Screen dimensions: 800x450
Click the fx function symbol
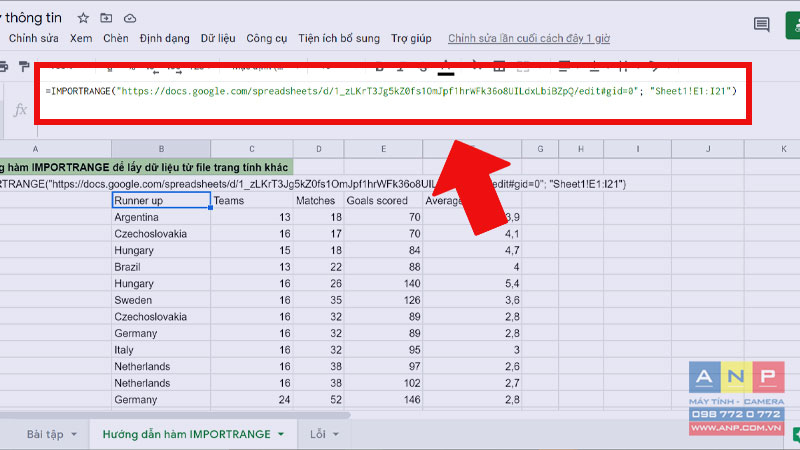click(20, 109)
